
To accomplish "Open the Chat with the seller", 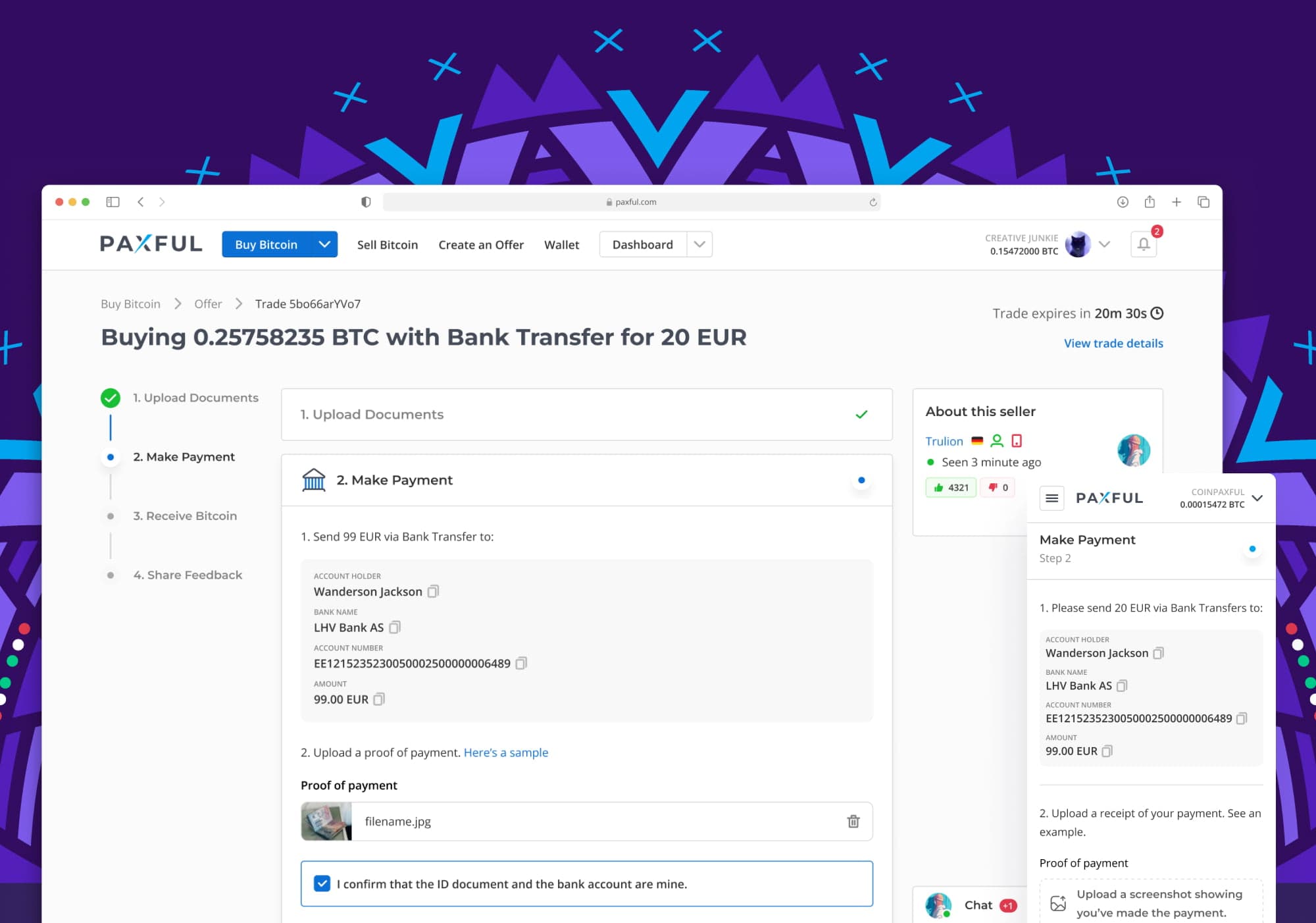I will pyautogui.click(x=978, y=905).
